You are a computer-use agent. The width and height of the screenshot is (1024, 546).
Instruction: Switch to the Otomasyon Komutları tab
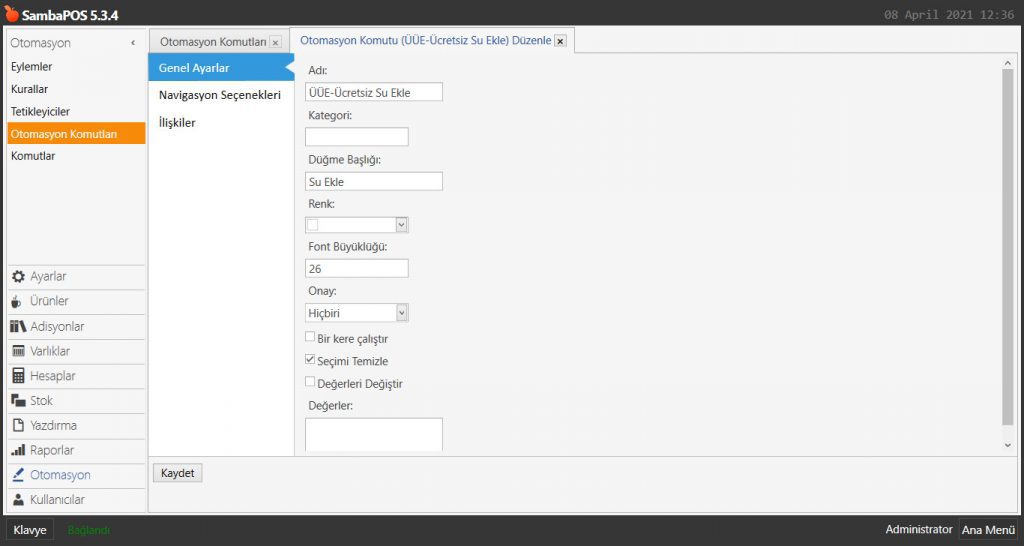[213, 42]
